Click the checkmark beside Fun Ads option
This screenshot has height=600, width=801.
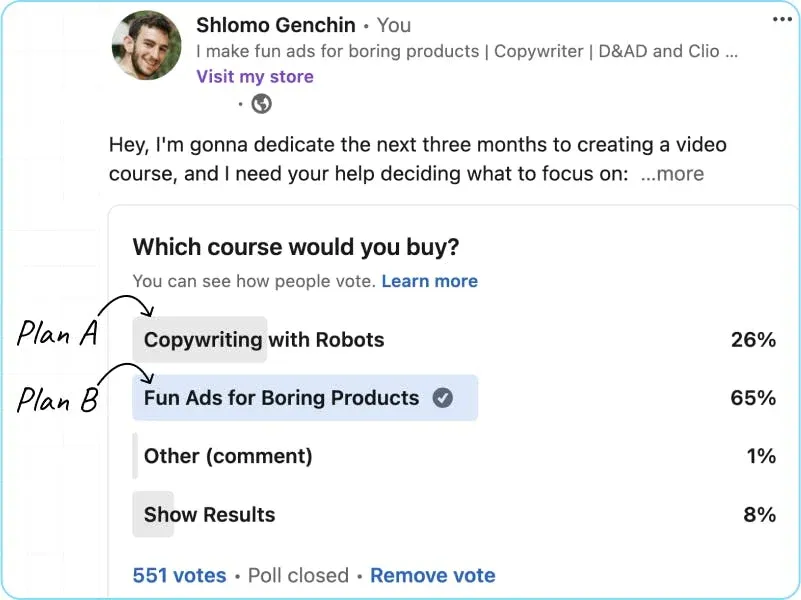tap(442, 398)
